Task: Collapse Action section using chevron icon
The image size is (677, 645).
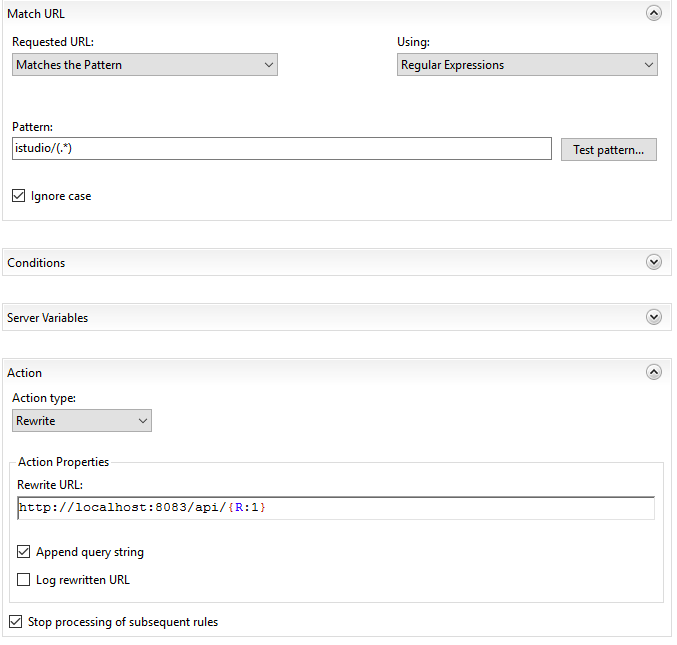Action: (x=654, y=372)
